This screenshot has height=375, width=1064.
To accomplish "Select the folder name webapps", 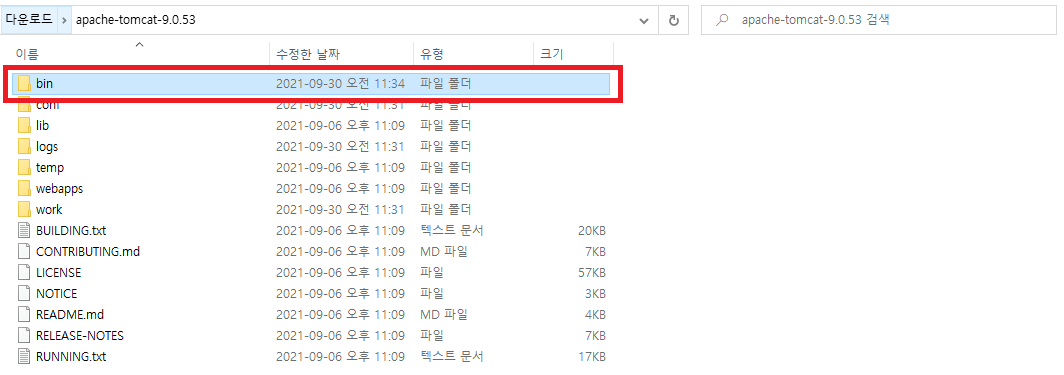I will tap(60, 189).
